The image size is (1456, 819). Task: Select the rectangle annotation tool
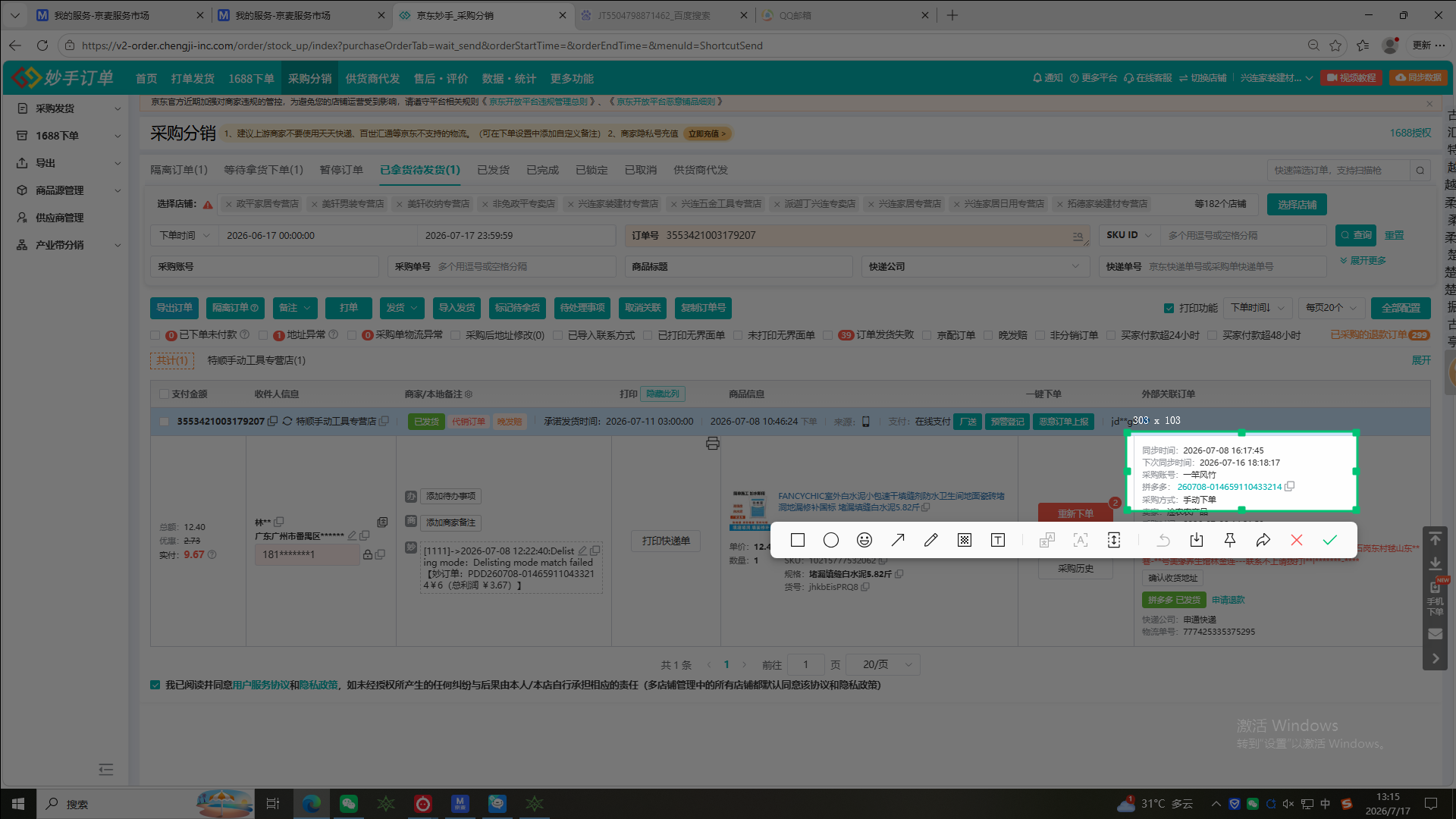point(797,540)
